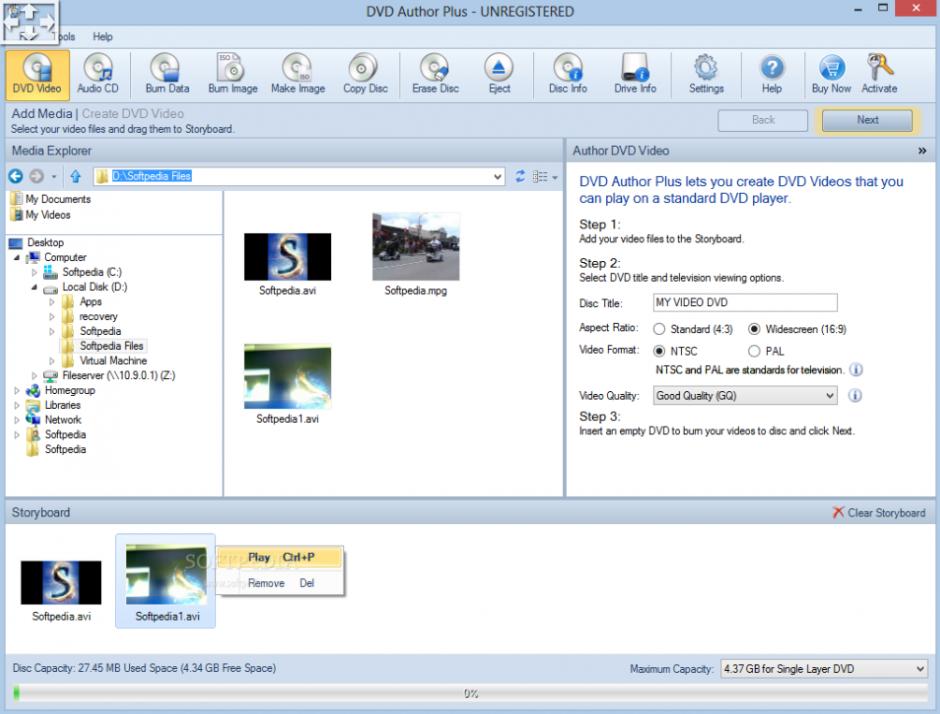Select the Libraries tree item
Screen dimensions: 940x714
tap(62, 405)
